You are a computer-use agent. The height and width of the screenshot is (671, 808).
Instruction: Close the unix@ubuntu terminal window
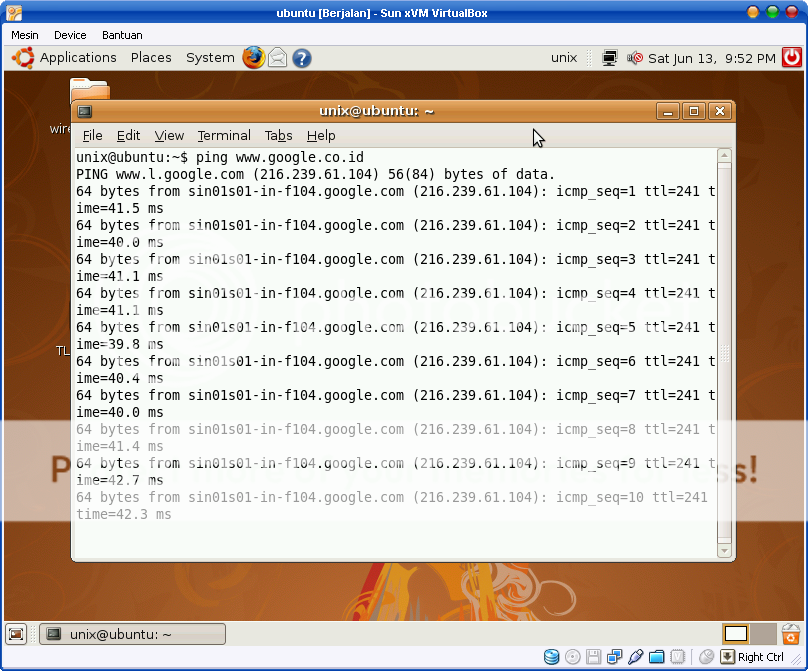(720, 111)
